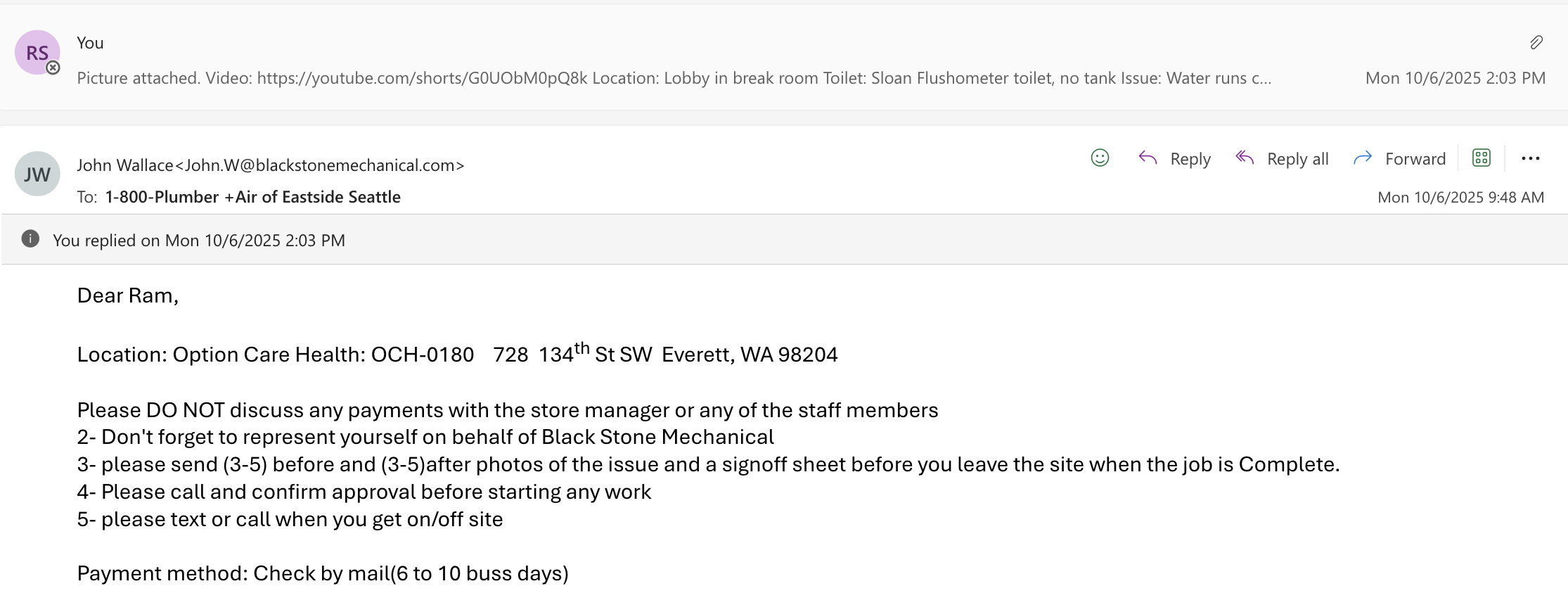Click the Reply all double-arrow icon
The width and height of the screenshot is (1568, 605).
tap(1245, 158)
